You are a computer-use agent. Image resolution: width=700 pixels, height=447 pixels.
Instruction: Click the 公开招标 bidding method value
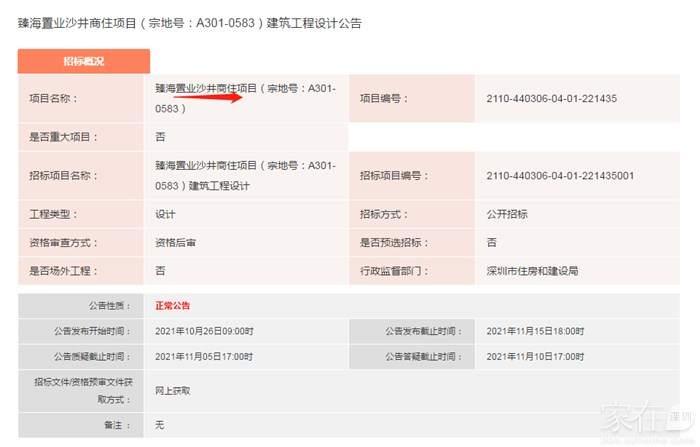(507, 213)
